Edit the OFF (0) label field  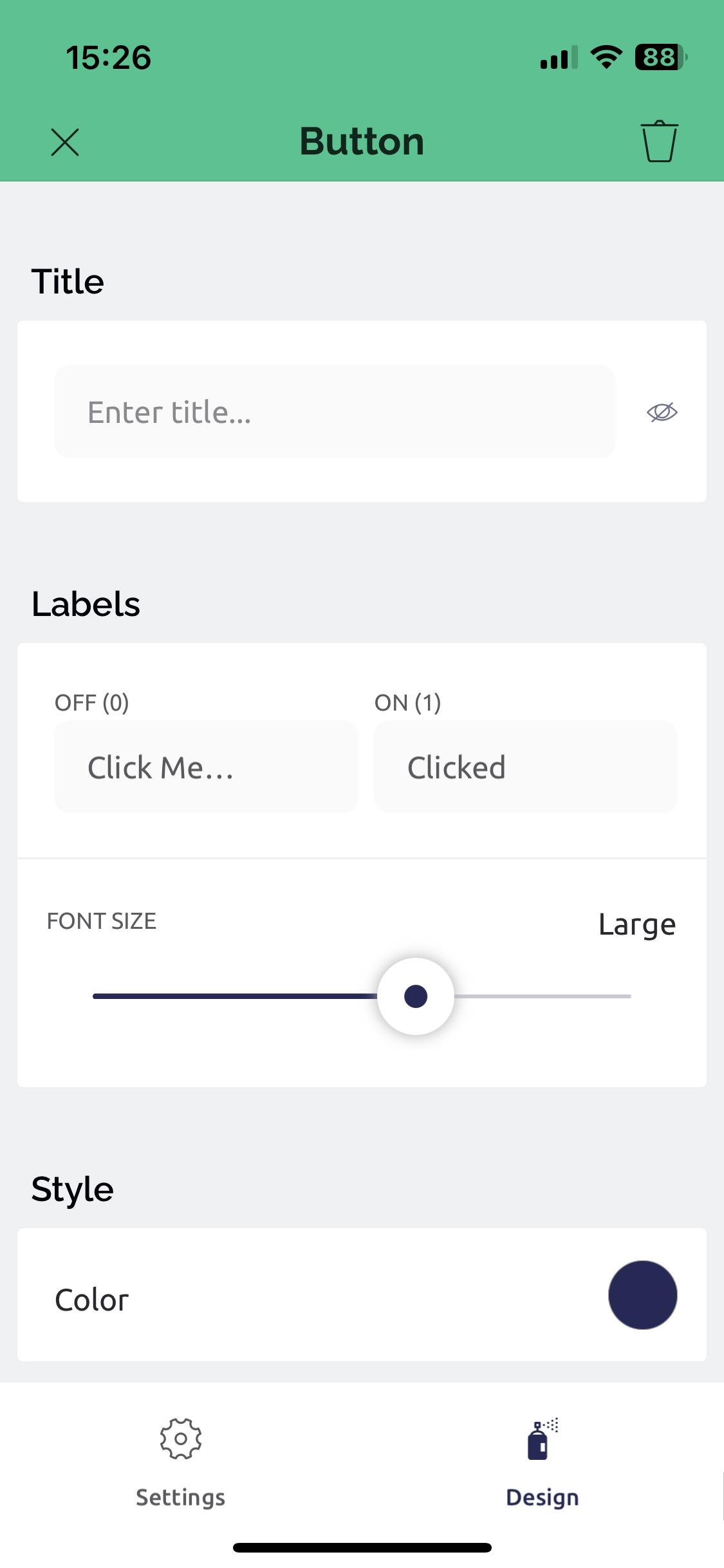click(x=206, y=767)
